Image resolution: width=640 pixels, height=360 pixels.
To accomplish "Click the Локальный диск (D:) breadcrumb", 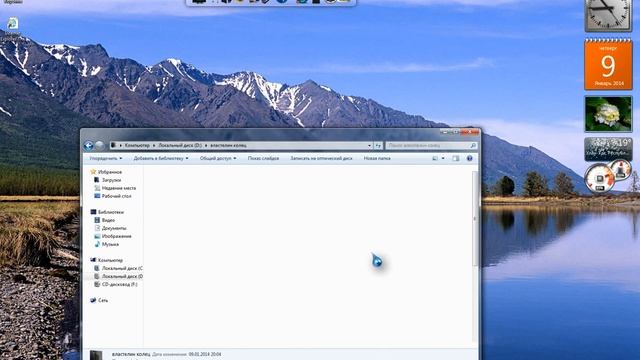I will pos(180,145).
